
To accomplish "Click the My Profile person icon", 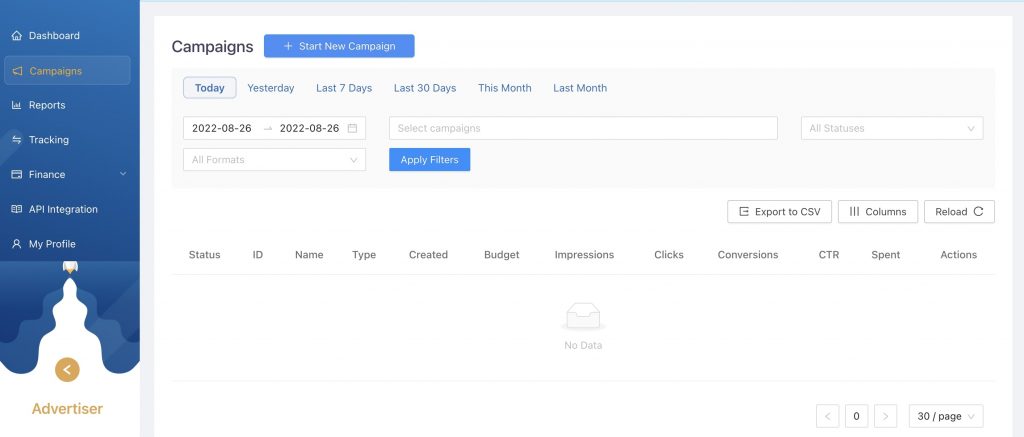I will click(x=16, y=244).
